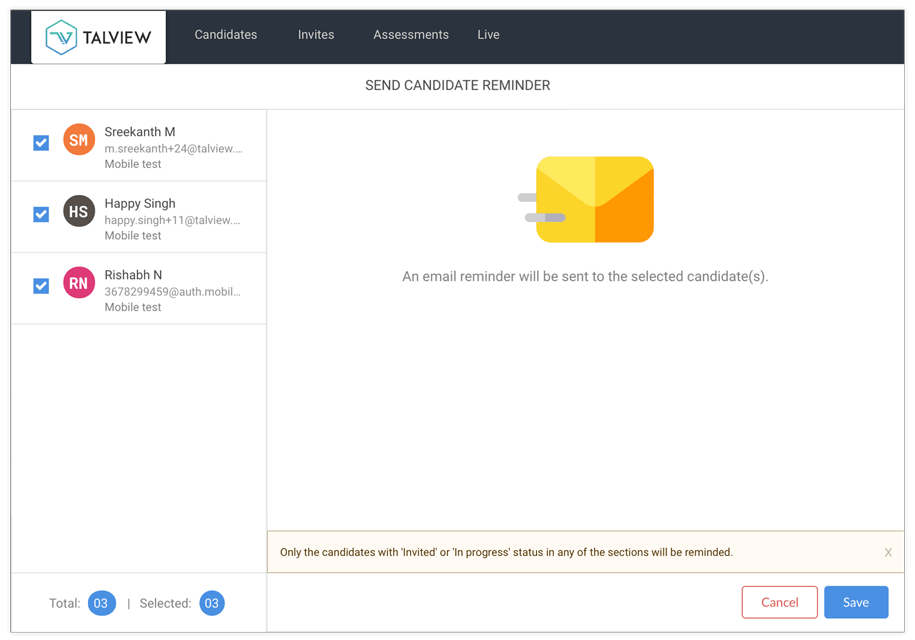This screenshot has width=915, height=640.
Task: Click Rishabh N's pink RN avatar
Action: point(79,283)
